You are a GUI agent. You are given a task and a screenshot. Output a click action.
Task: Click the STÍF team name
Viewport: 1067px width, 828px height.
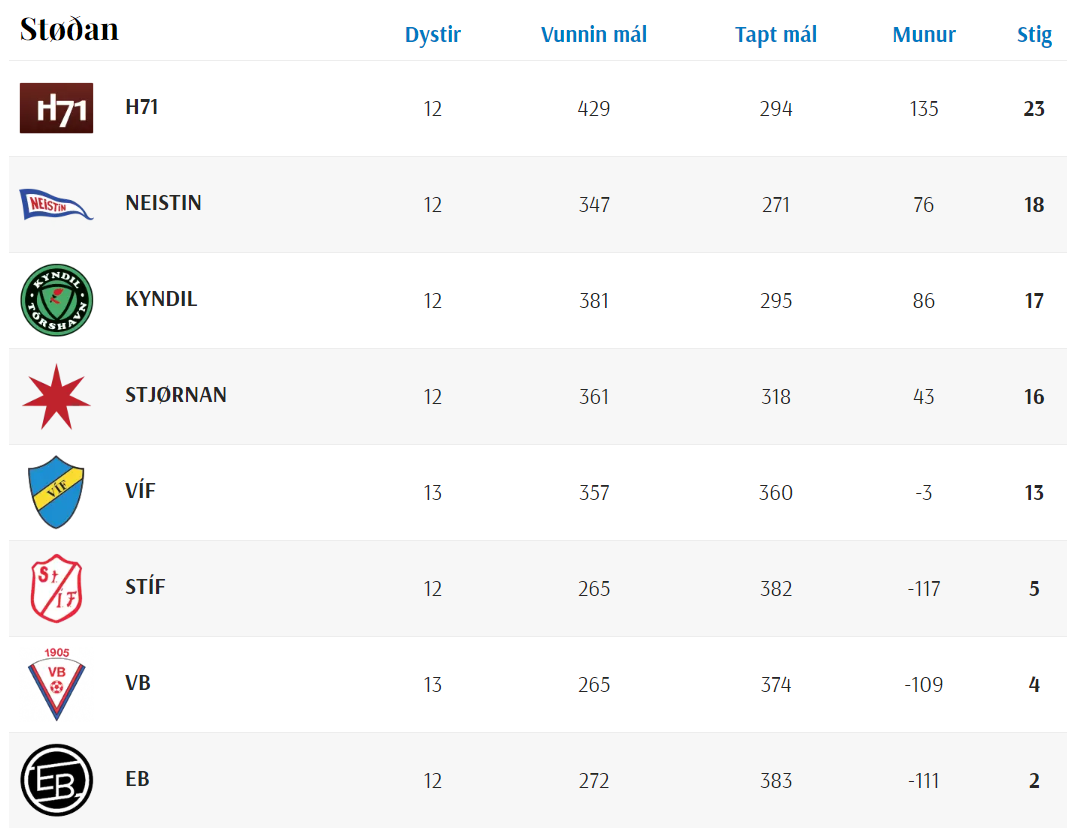click(x=145, y=587)
